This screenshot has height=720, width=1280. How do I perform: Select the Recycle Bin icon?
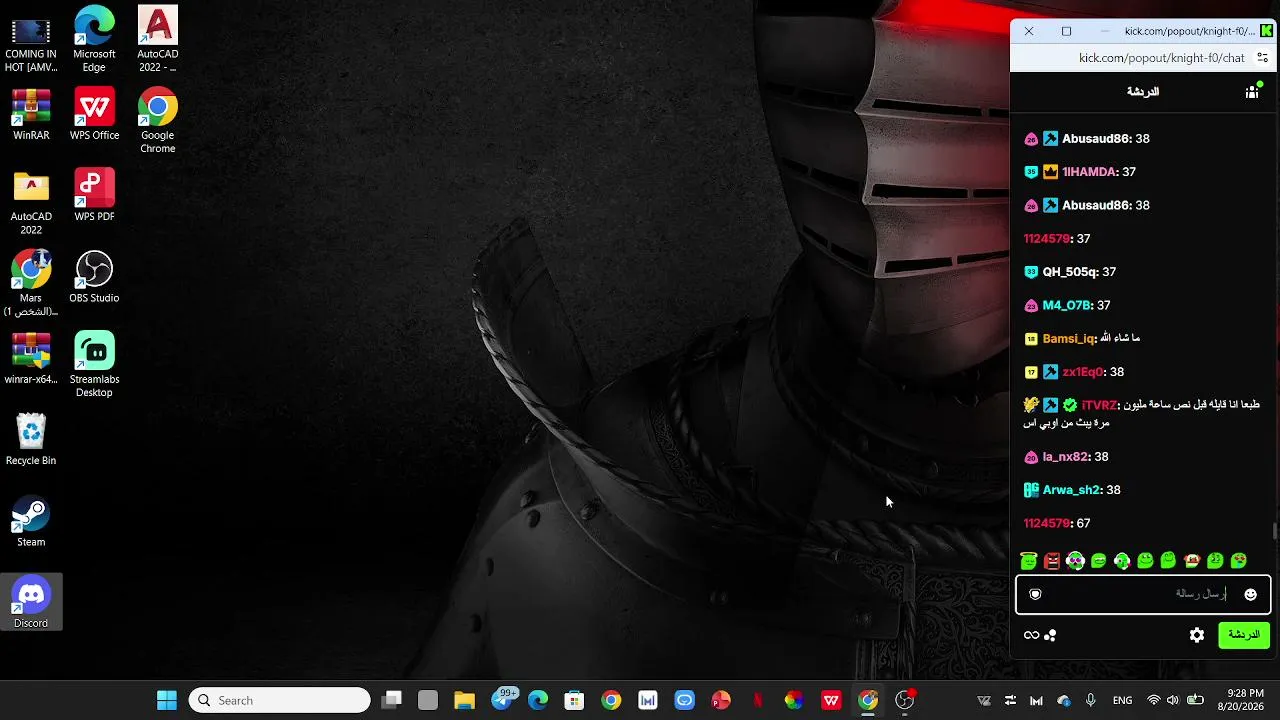click(31, 441)
